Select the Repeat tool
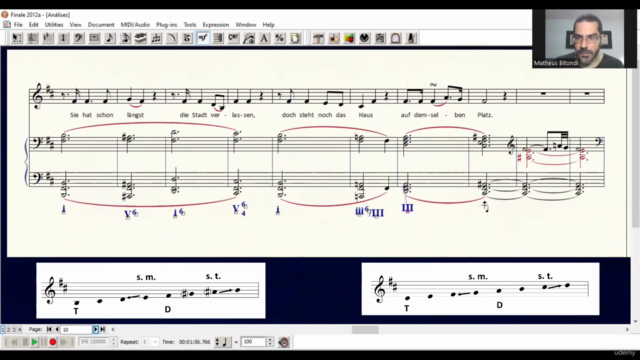The height and width of the screenshot is (360, 640). 218,38
